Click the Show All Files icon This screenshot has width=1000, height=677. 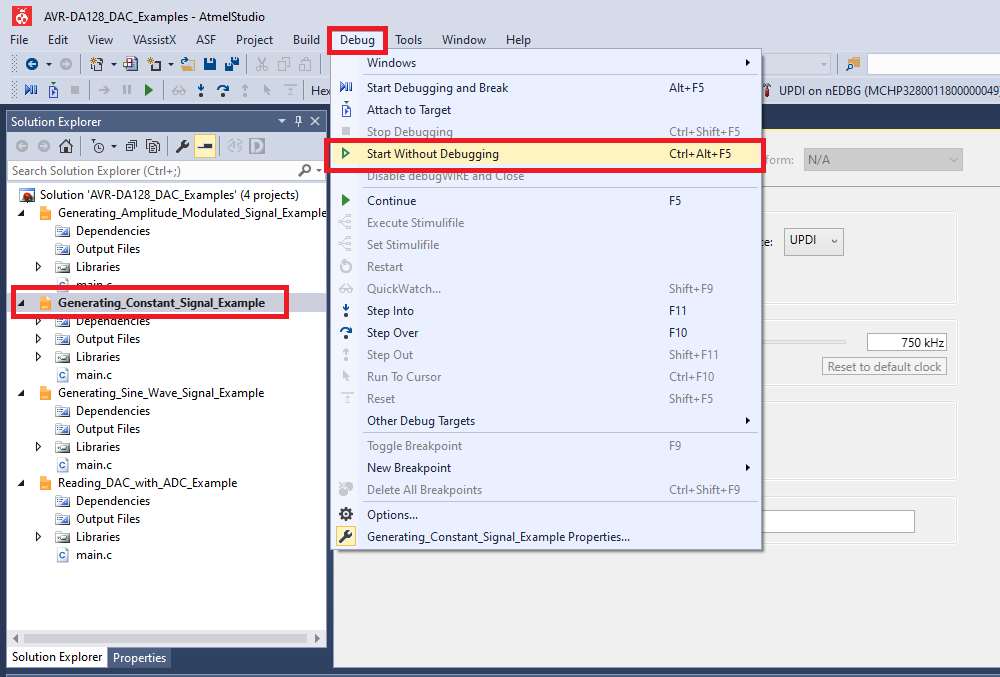point(153,147)
